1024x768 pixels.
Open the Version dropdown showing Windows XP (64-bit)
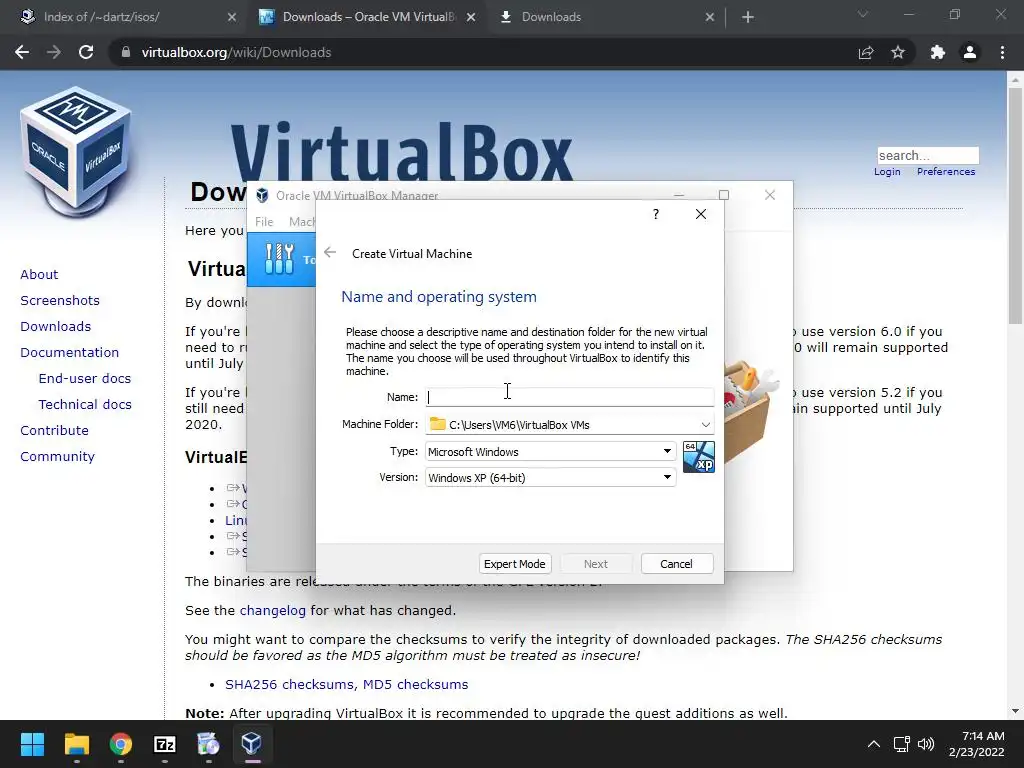pos(551,477)
